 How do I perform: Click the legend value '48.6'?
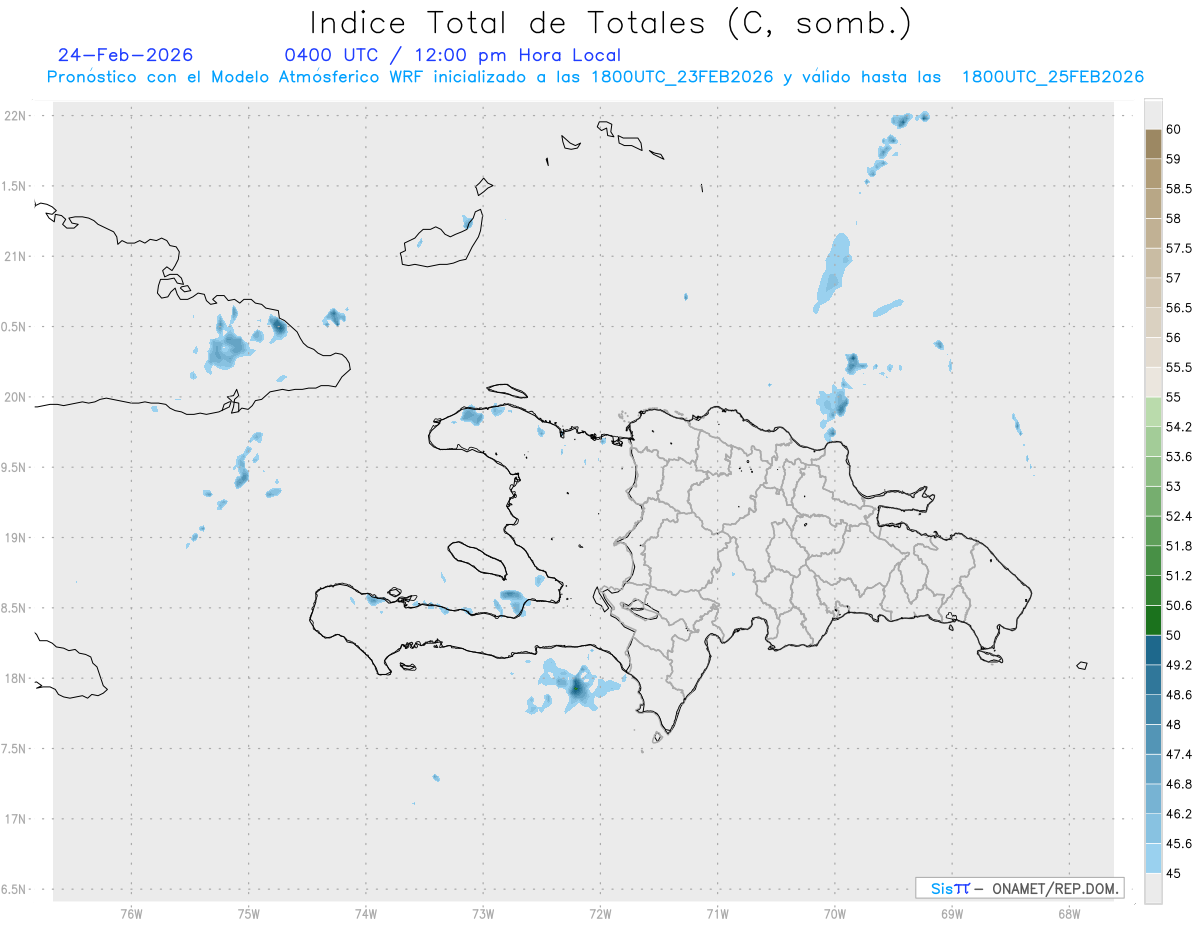[1179, 695]
